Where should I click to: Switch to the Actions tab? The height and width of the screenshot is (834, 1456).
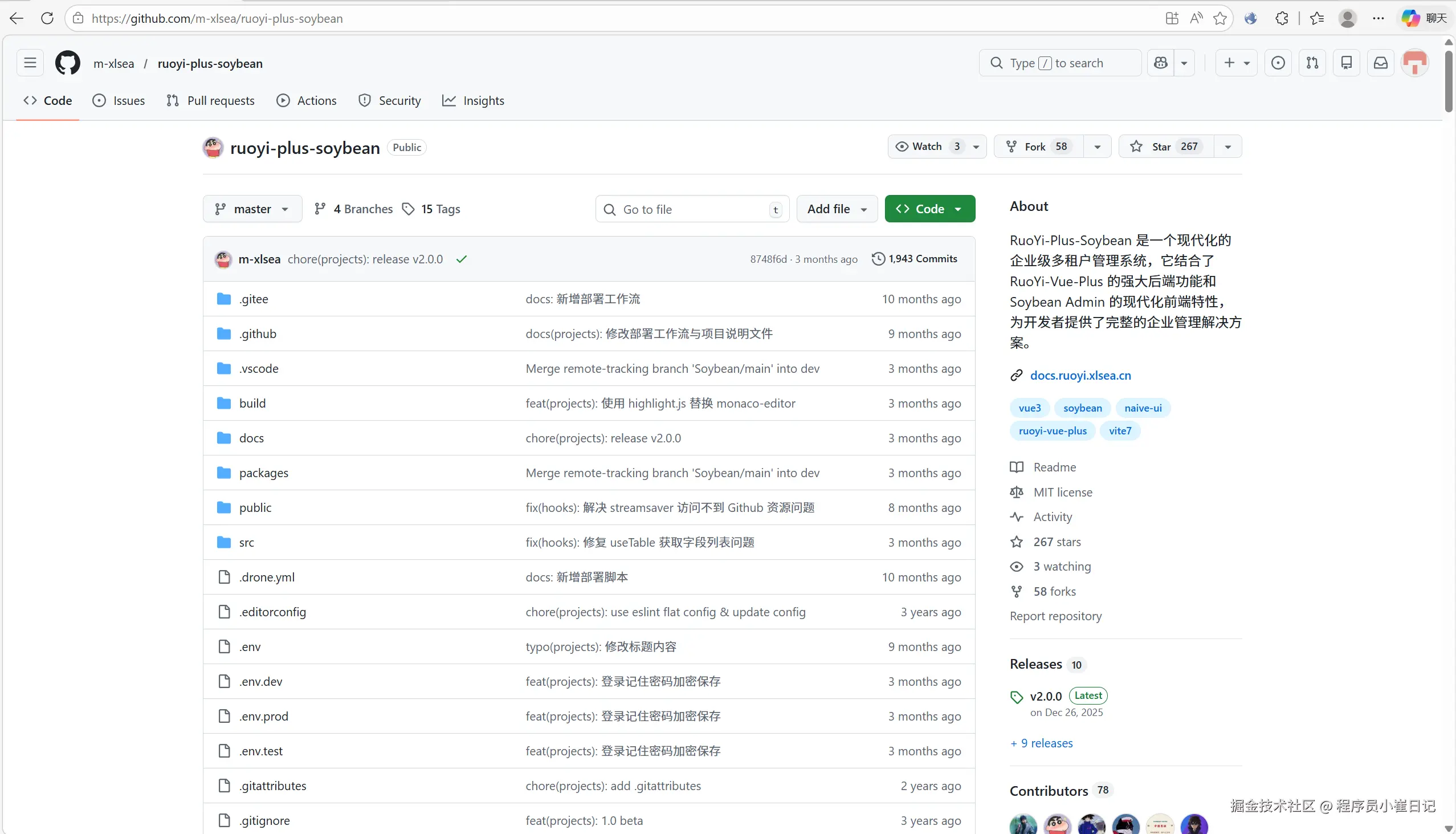pyautogui.click(x=307, y=101)
